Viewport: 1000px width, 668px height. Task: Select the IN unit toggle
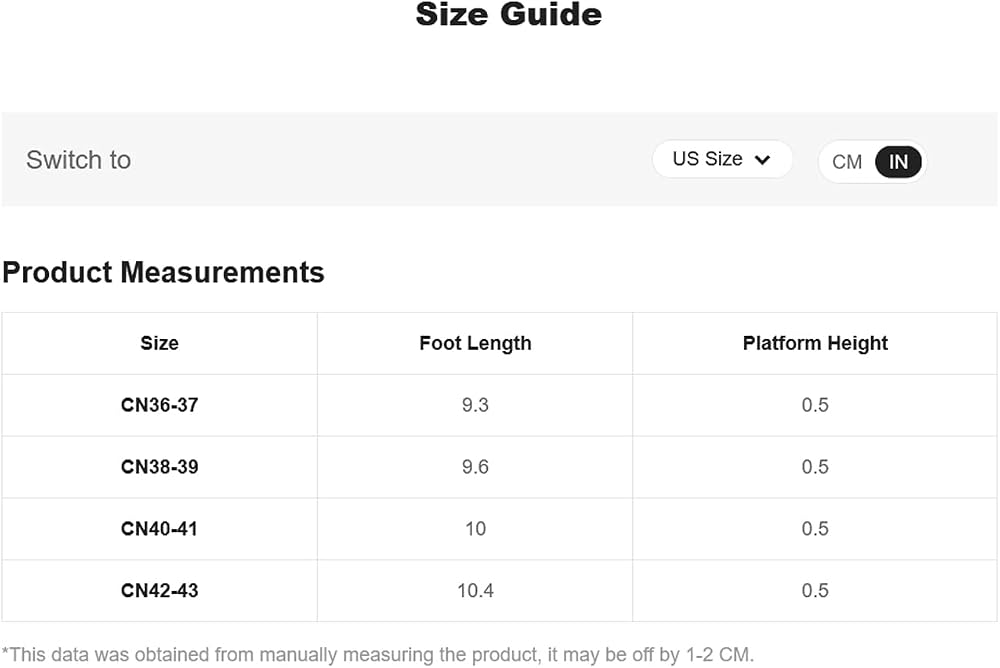coord(898,162)
